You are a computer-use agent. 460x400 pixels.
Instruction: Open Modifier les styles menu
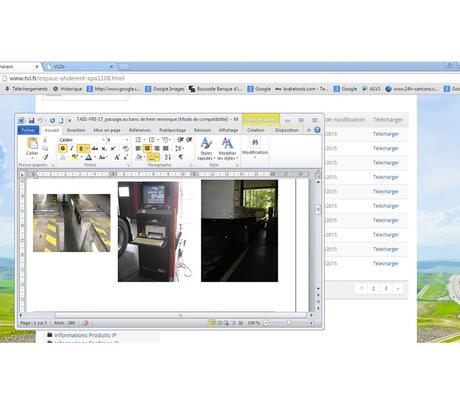tap(227, 149)
